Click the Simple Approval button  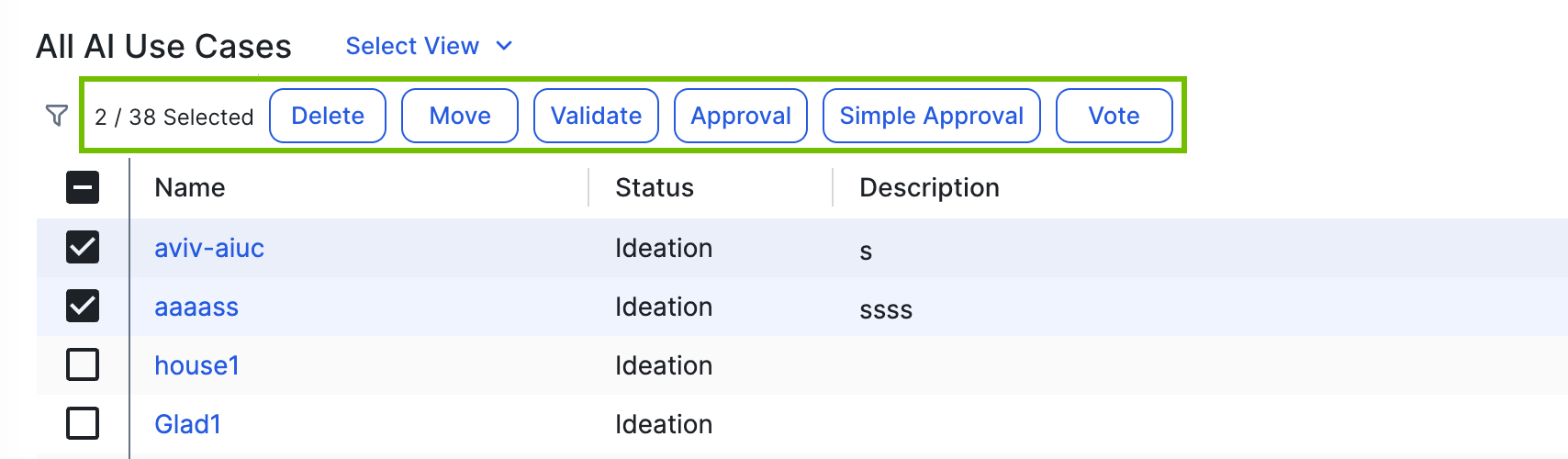click(x=931, y=116)
